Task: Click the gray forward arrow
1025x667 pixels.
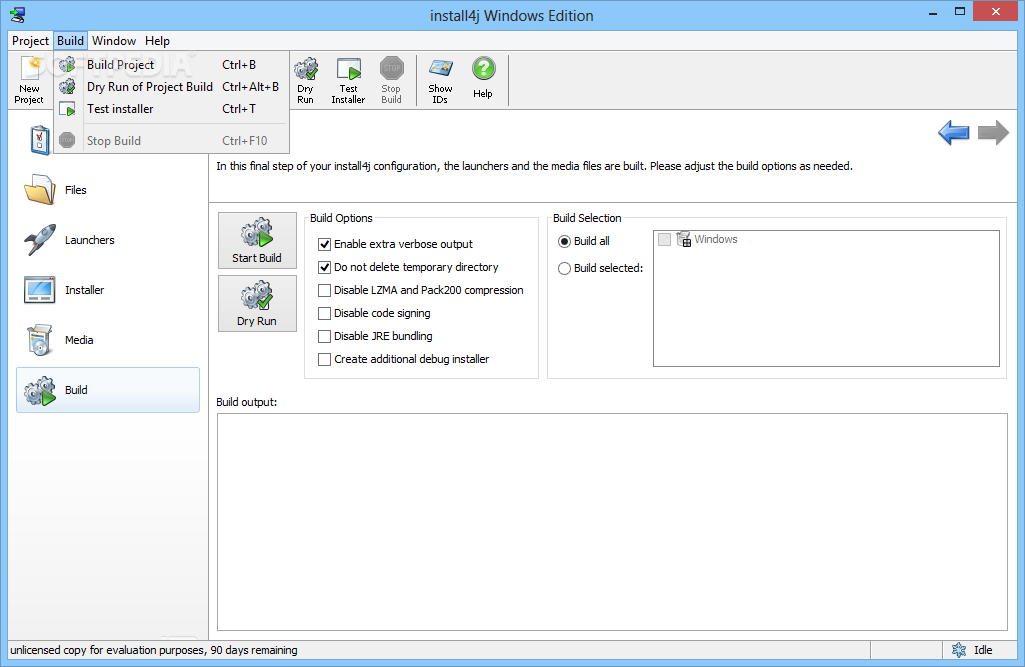Action: [993, 133]
